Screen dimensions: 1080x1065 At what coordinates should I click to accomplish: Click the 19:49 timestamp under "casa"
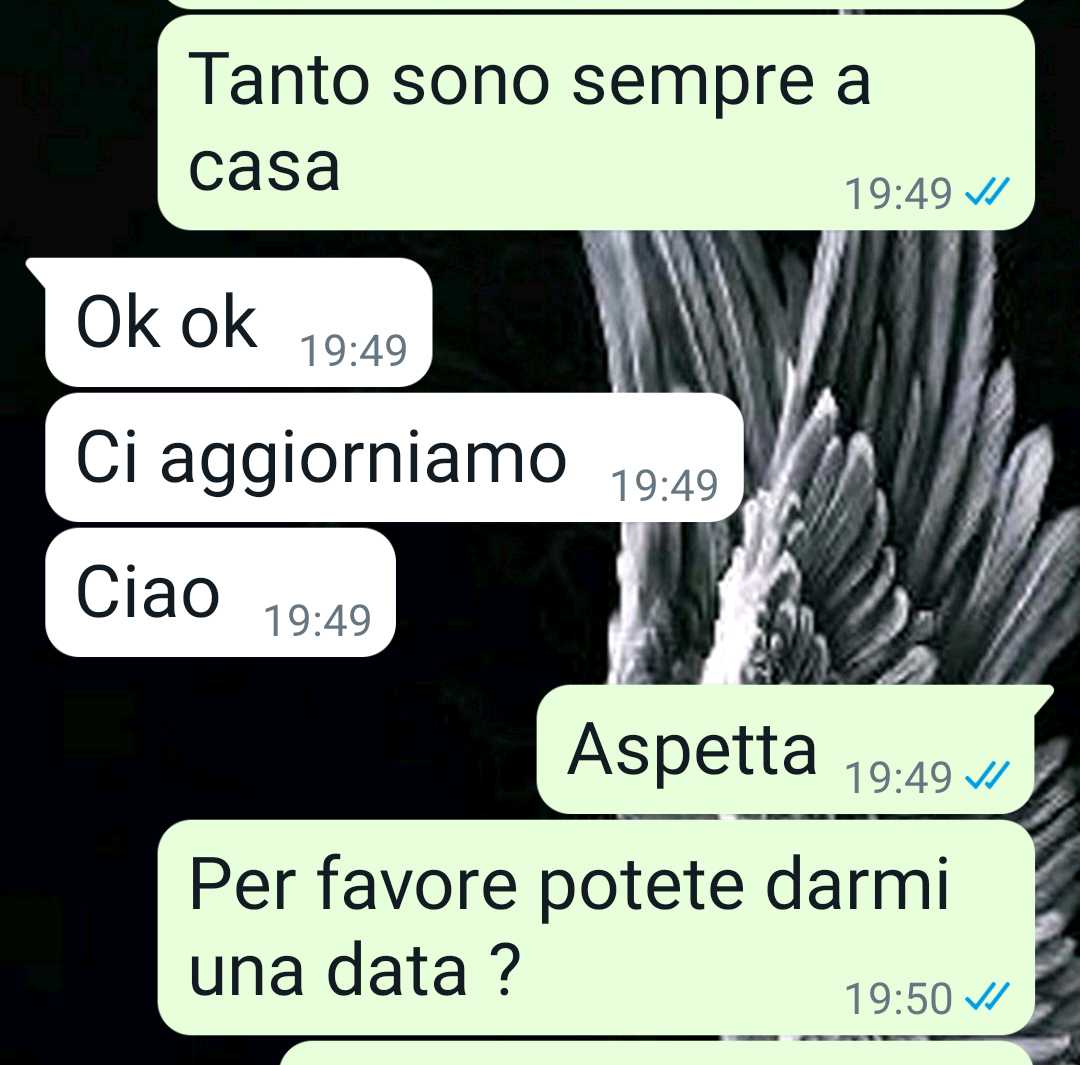coord(898,193)
